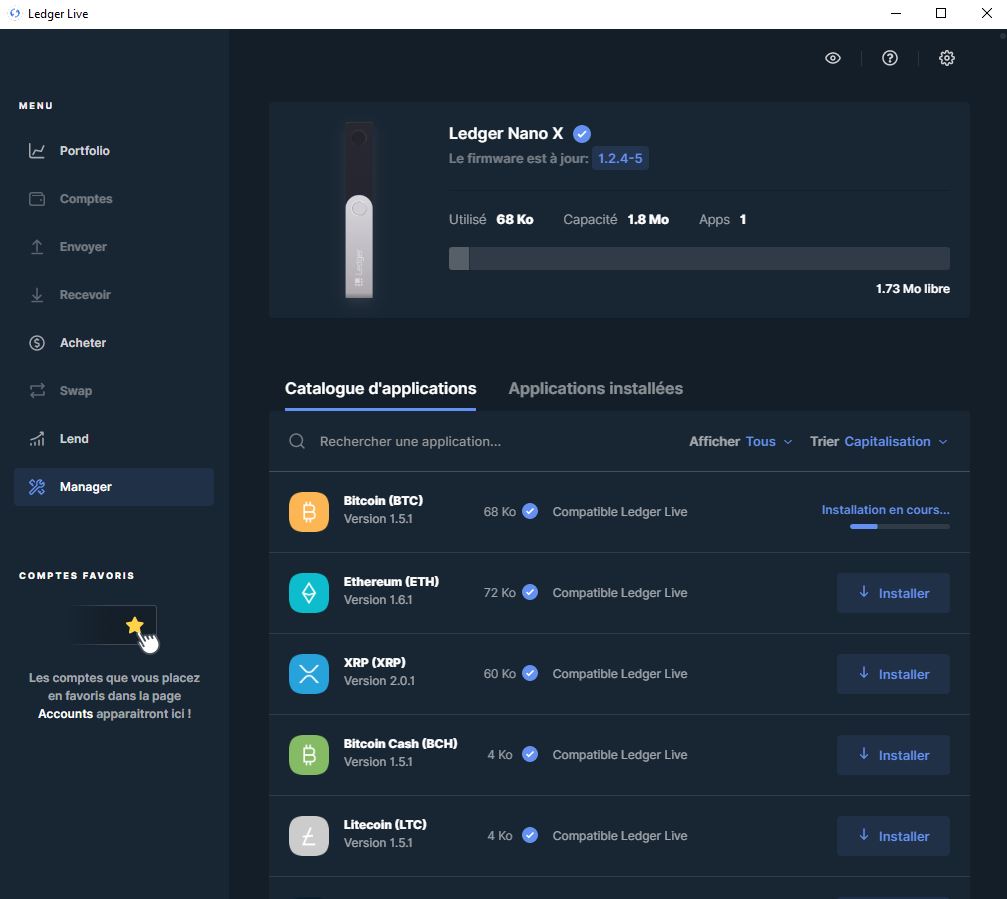The width and height of the screenshot is (1007, 899).
Task: Click the Bitcoin (BTC) app icon
Action: point(308,512)
